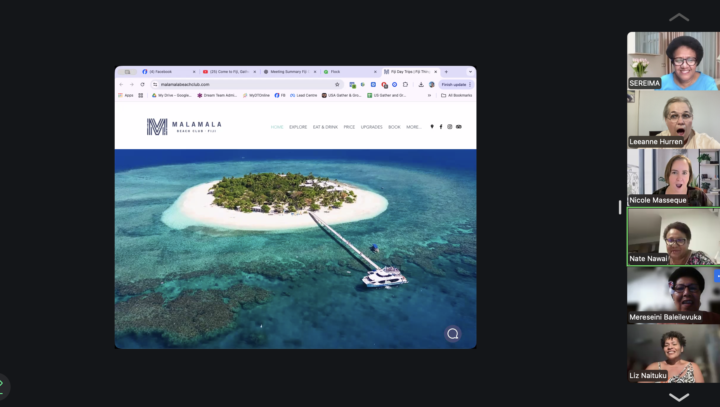Expand the tab list dropdown arrow
The image size is (720, 407).
(x=470, y=72)
